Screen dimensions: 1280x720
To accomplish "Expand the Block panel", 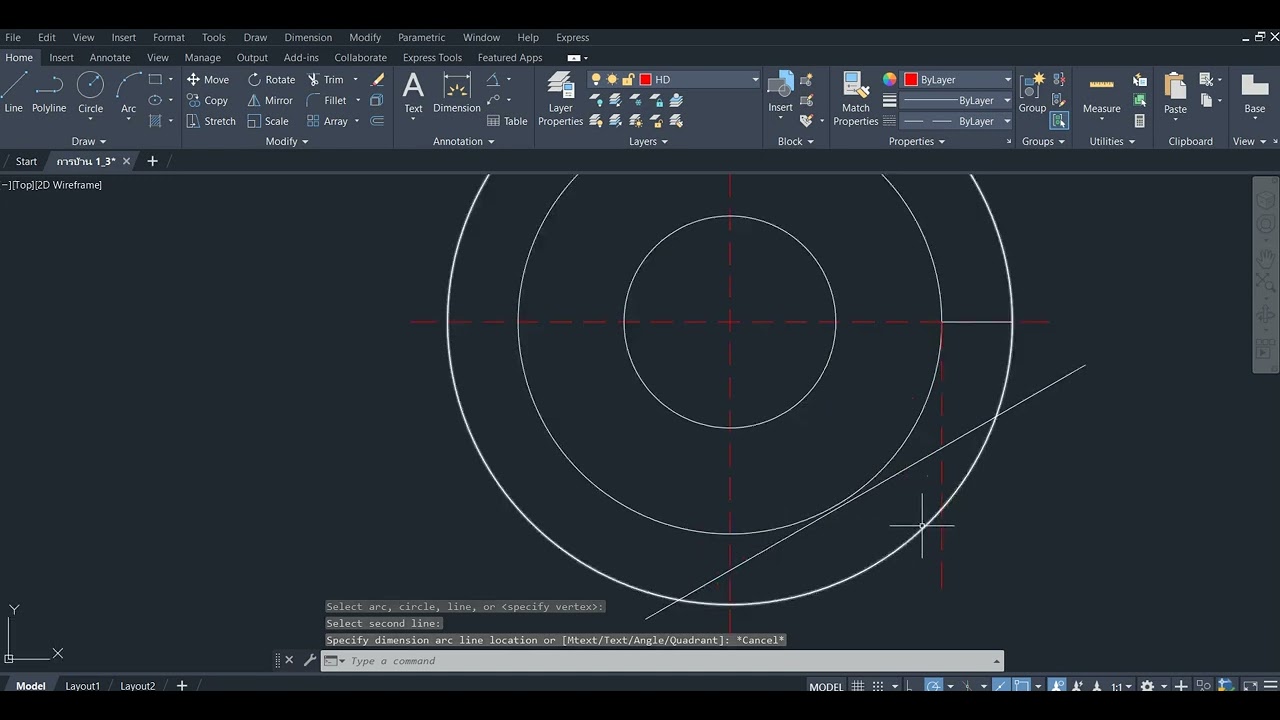I will point(796,141).
